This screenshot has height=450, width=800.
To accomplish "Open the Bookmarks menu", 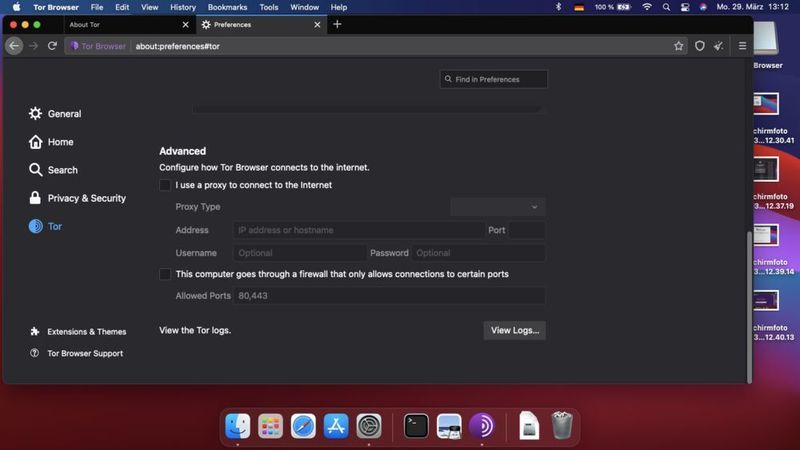I will coord(227,7).
